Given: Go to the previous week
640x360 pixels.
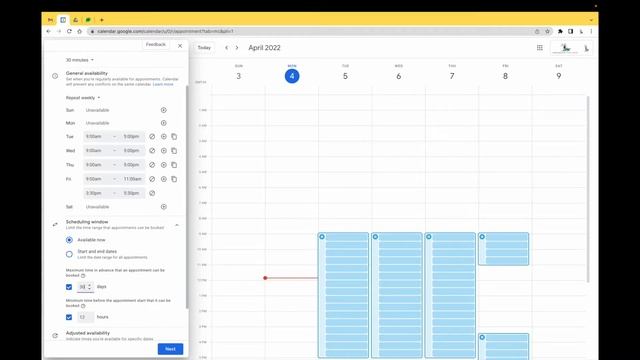Looking at the screenshot, I should click(227, 48).
